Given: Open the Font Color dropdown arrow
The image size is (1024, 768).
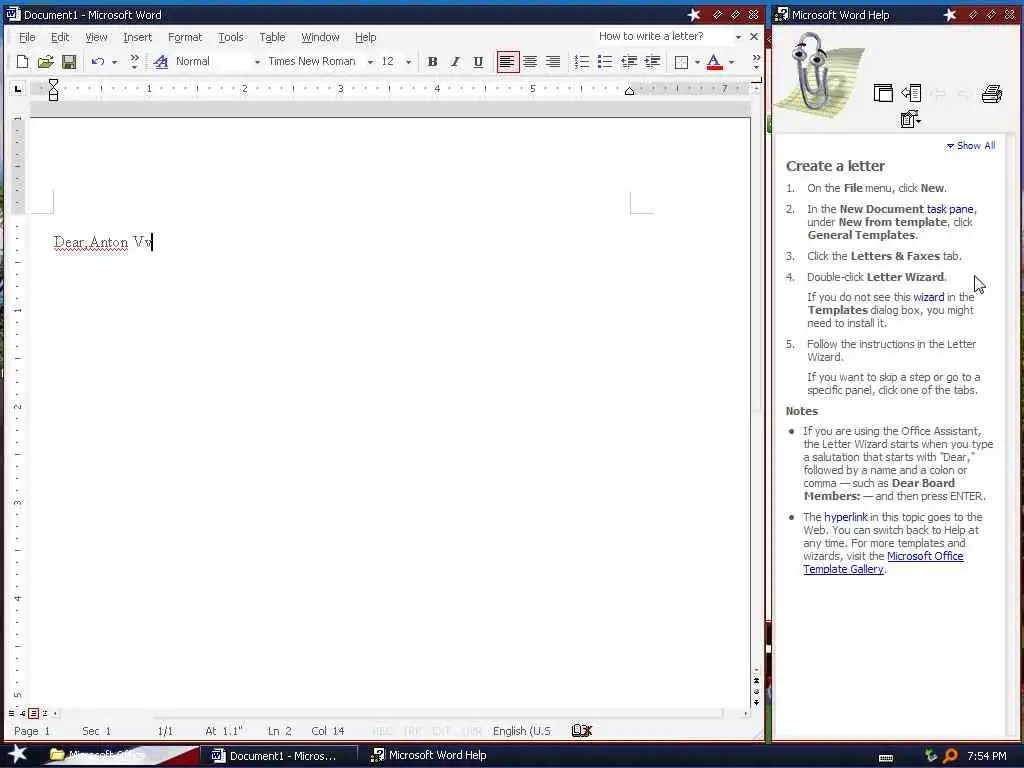Looking at the screenshot, I should [731, 62].
